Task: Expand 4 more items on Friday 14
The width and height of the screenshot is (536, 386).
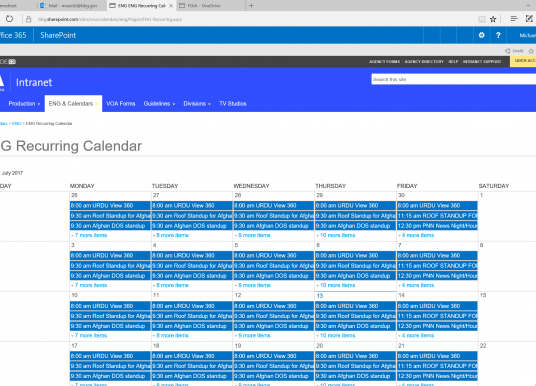Action: [x=418, y=335]
